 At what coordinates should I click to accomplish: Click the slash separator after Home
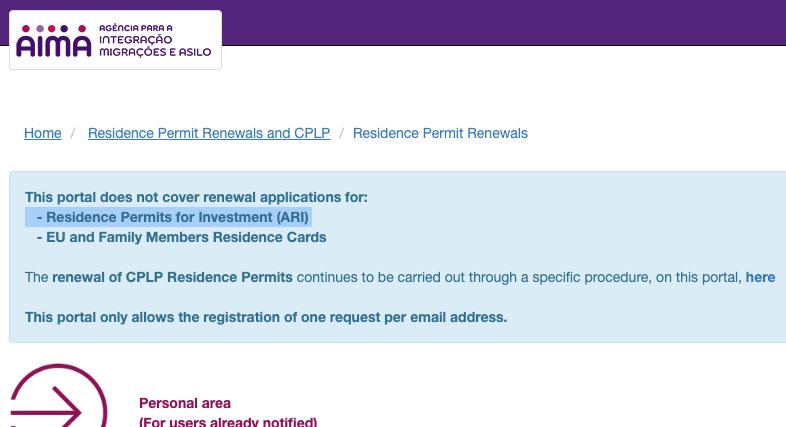pos(73,133)
